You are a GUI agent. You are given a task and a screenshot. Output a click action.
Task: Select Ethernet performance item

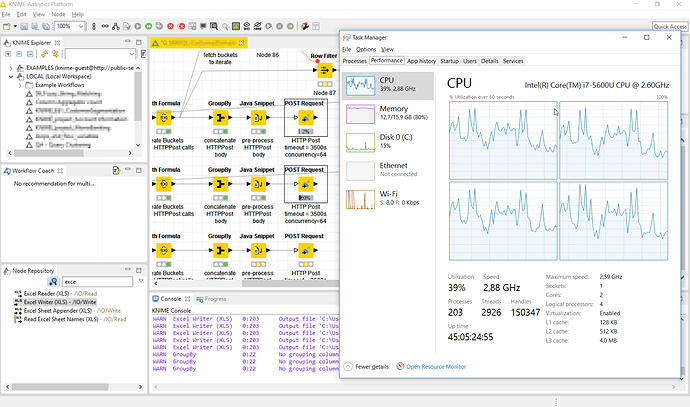click(x=388, y=171)
